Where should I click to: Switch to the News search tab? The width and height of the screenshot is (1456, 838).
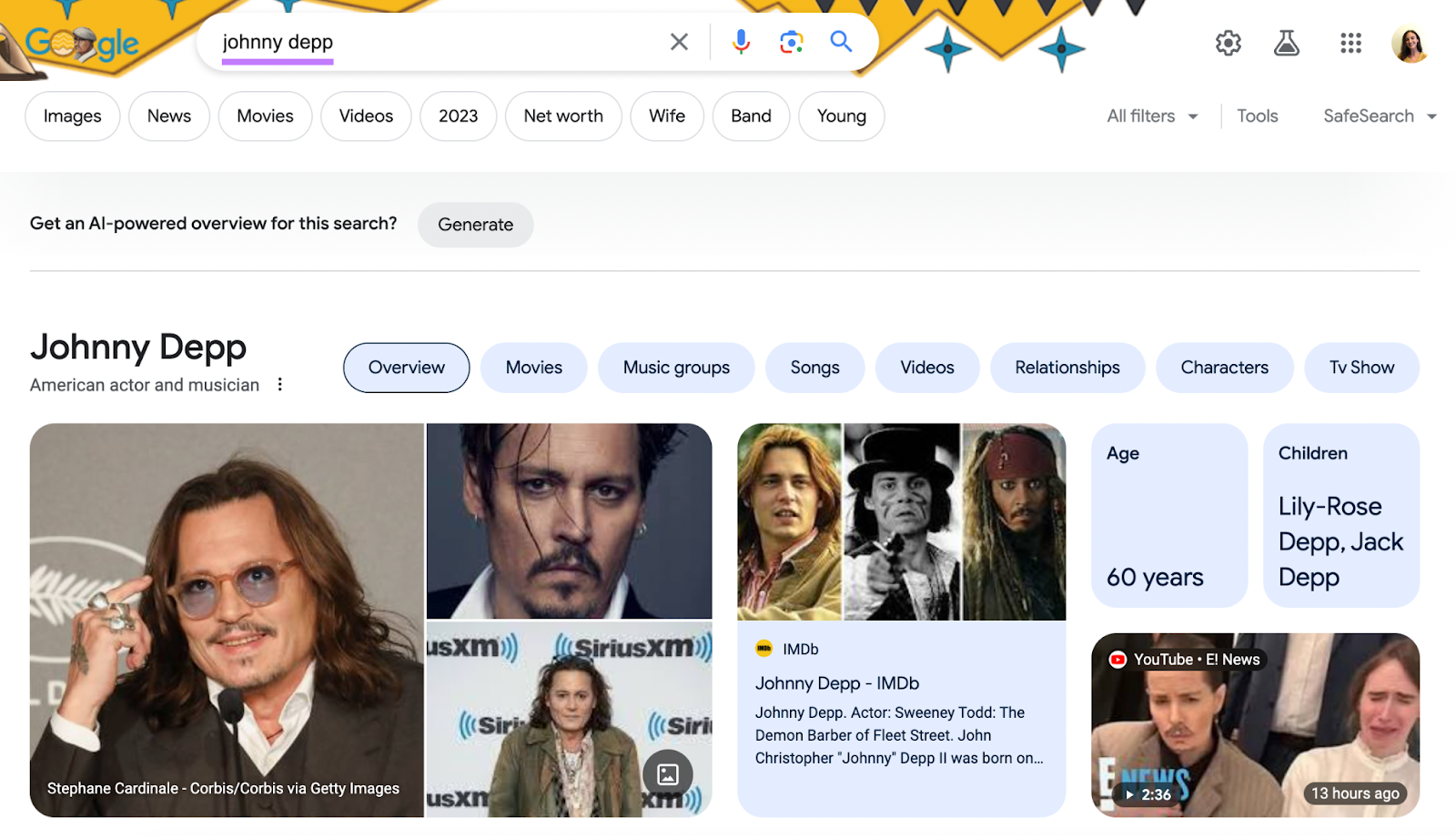168,116
